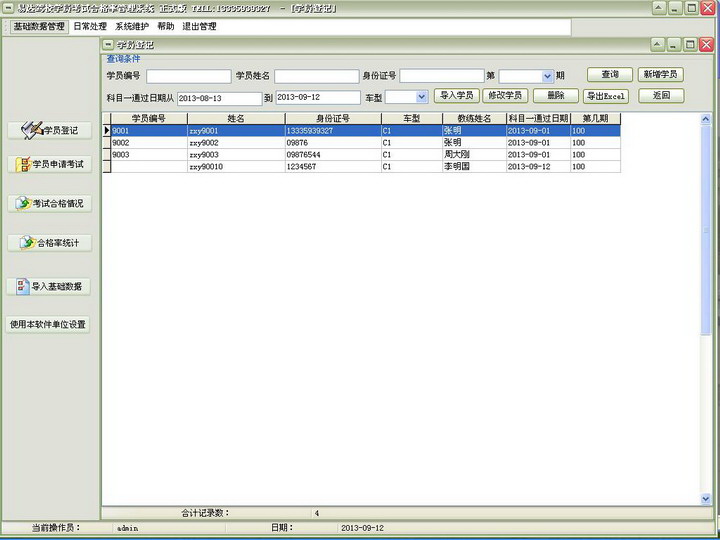The image size is (720, 540).
Task: Click 身份证号 column header
Action: click(x=333, y=118)
